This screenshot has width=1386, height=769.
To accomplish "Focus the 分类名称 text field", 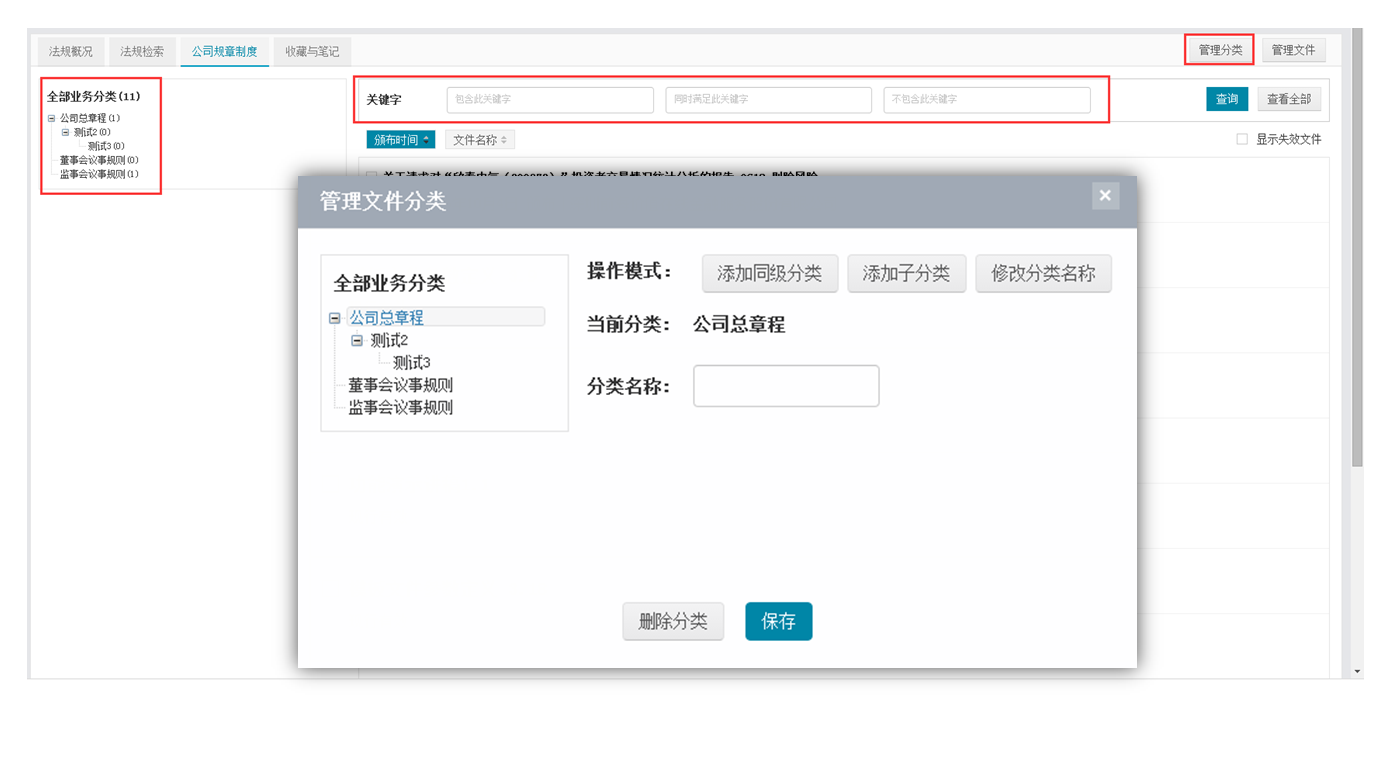I will (786, 386).
